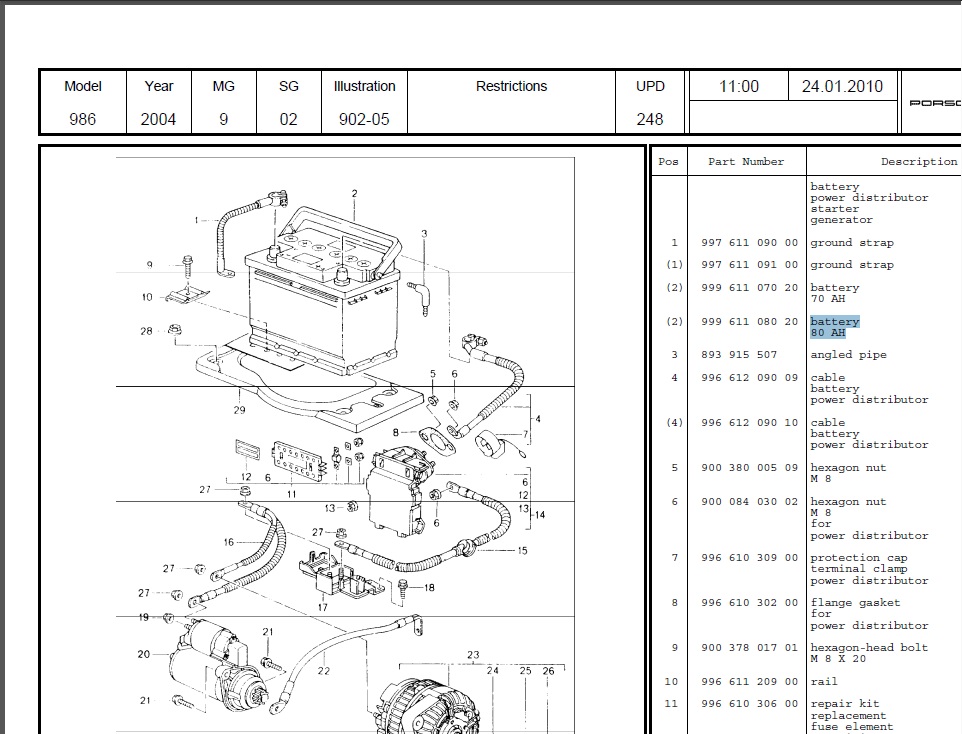Click the Year 2004 header cell
Screen dimensions: 962x734
coord(158,102)
